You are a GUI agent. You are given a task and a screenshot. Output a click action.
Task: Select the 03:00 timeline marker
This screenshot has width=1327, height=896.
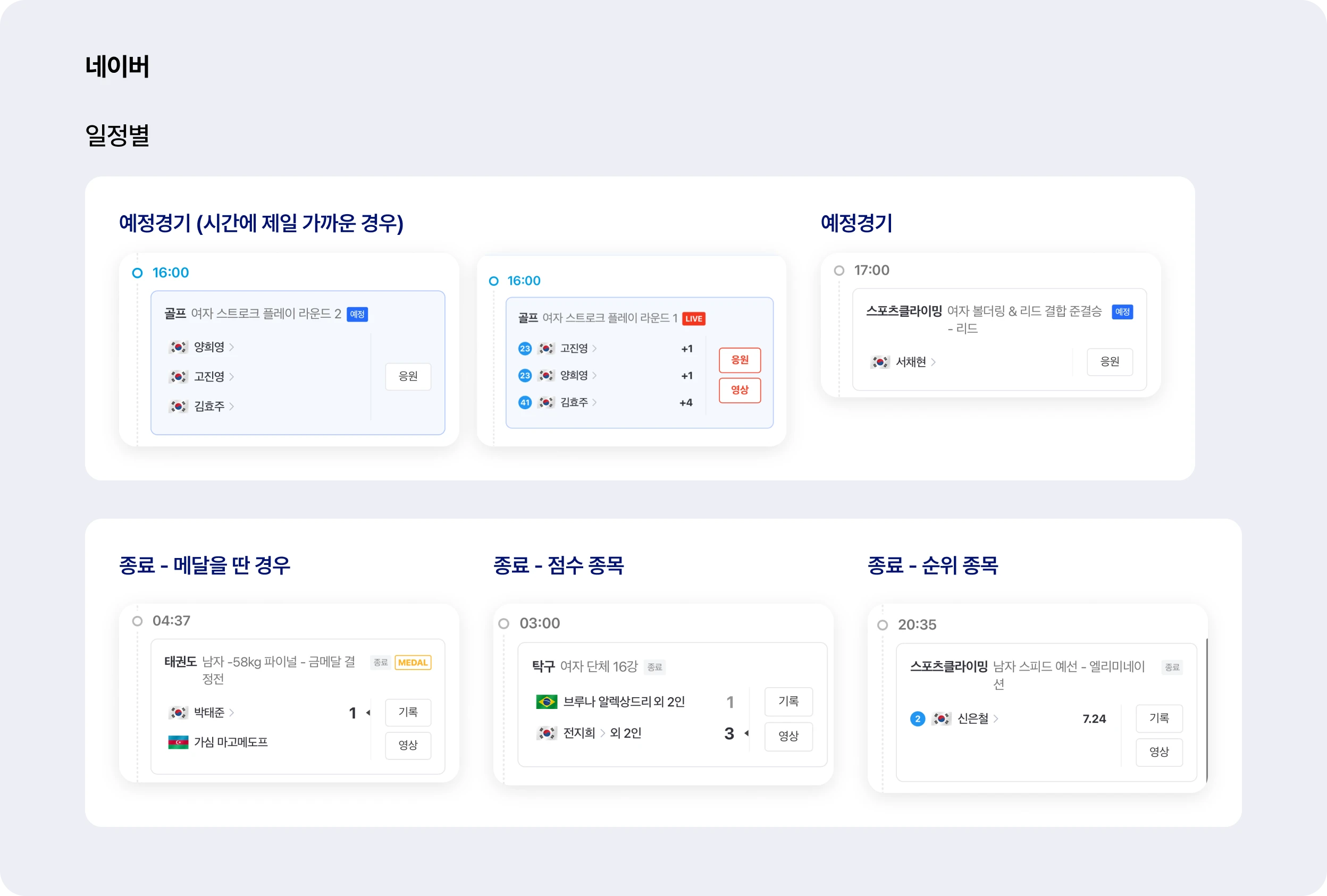click(x=503, y=624)
